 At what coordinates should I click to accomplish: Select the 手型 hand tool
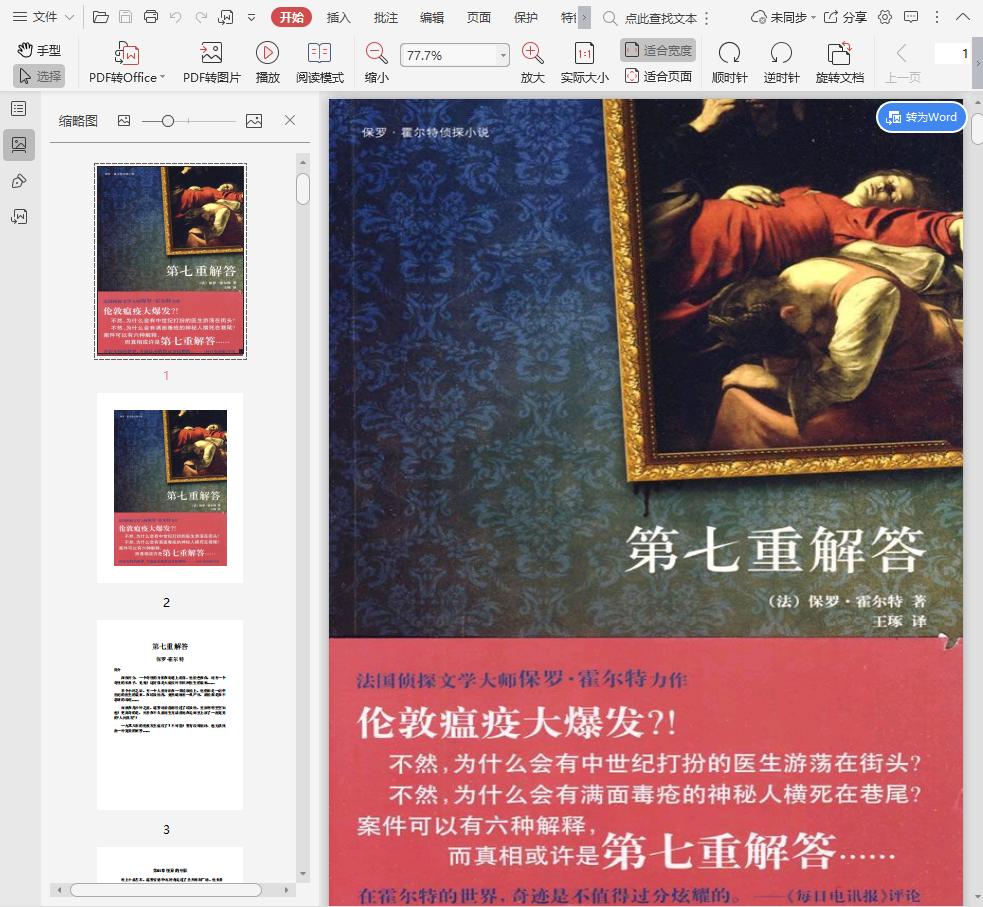[39, 50]
